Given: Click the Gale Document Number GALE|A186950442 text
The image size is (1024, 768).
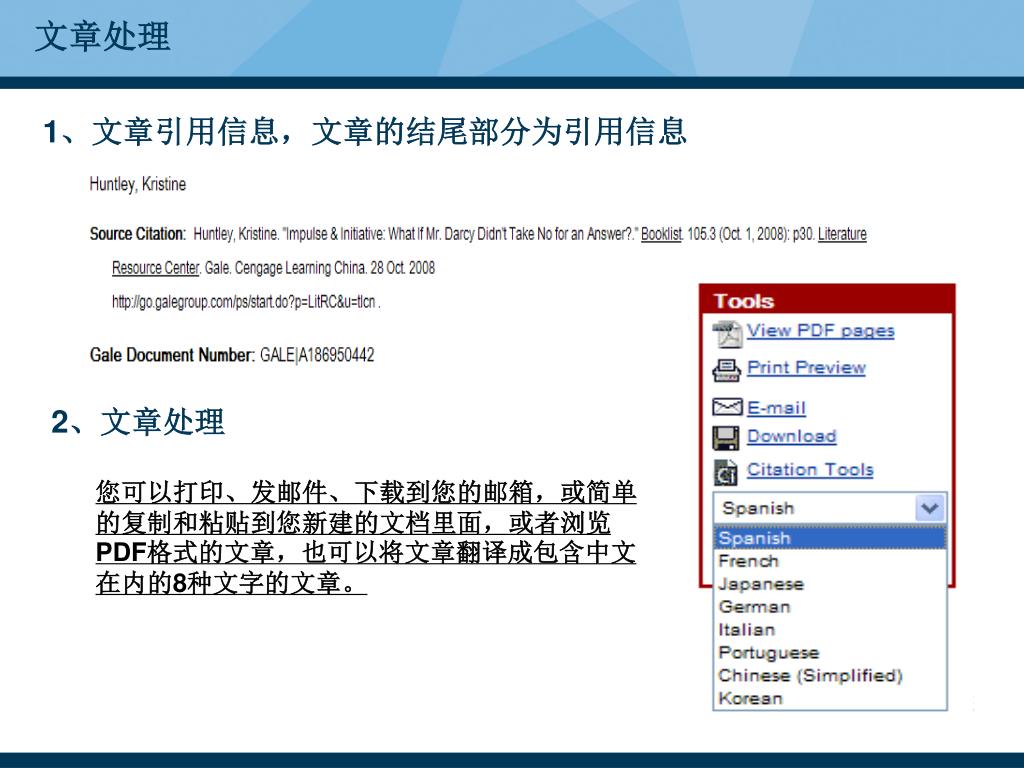Looking at the screenshot, I should coord(232,355).
